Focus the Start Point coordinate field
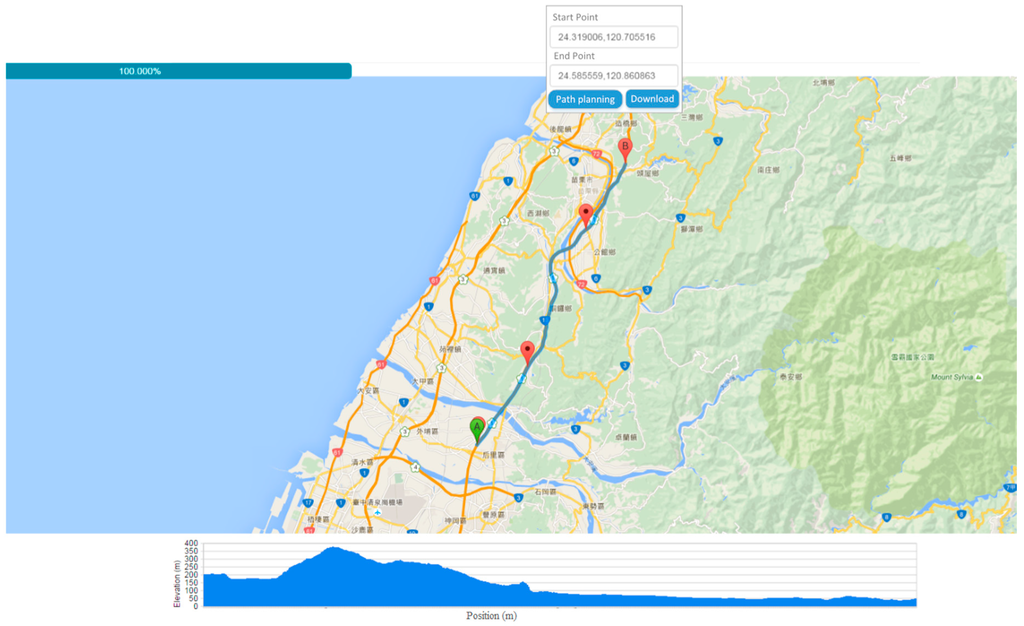 point(613,37)
